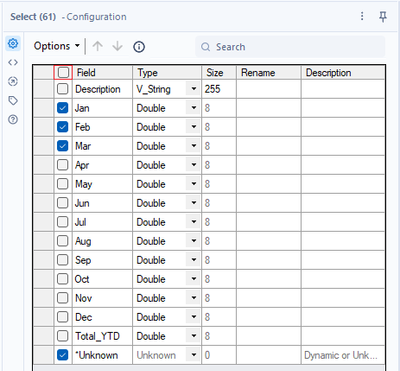Check the Sep field checkbox
The image size is (400, 371).
[63, 260]
